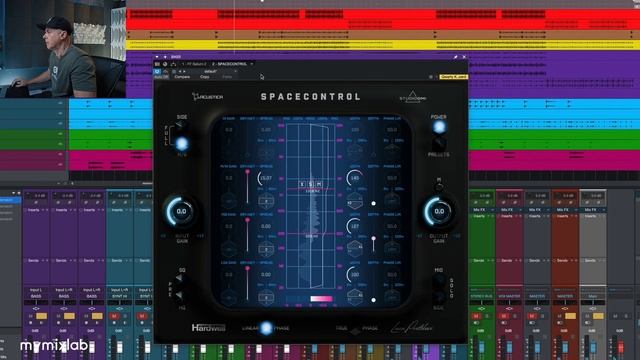640x360 pixels.
Task: Click the Hardwell logo at plugin bottom
Action: (209, 328)
